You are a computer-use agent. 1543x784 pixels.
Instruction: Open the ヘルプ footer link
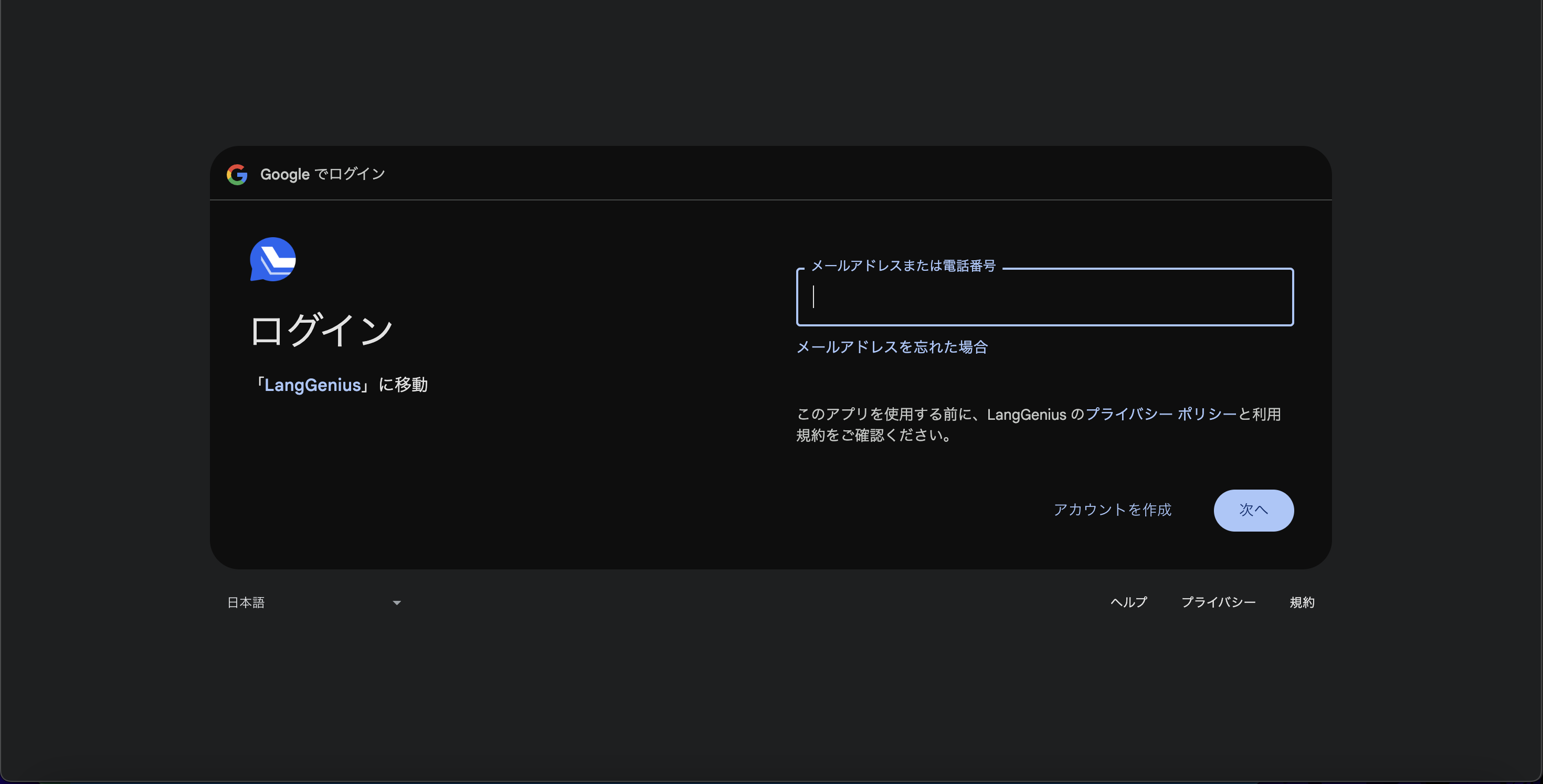(x=1128, y=602)
